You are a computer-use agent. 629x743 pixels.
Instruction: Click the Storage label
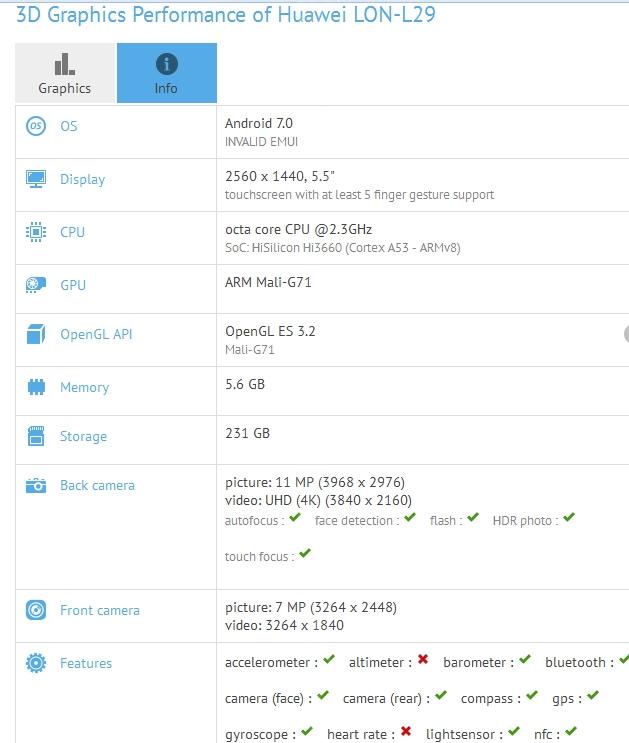pyautogui.click(x=83, y=436)
